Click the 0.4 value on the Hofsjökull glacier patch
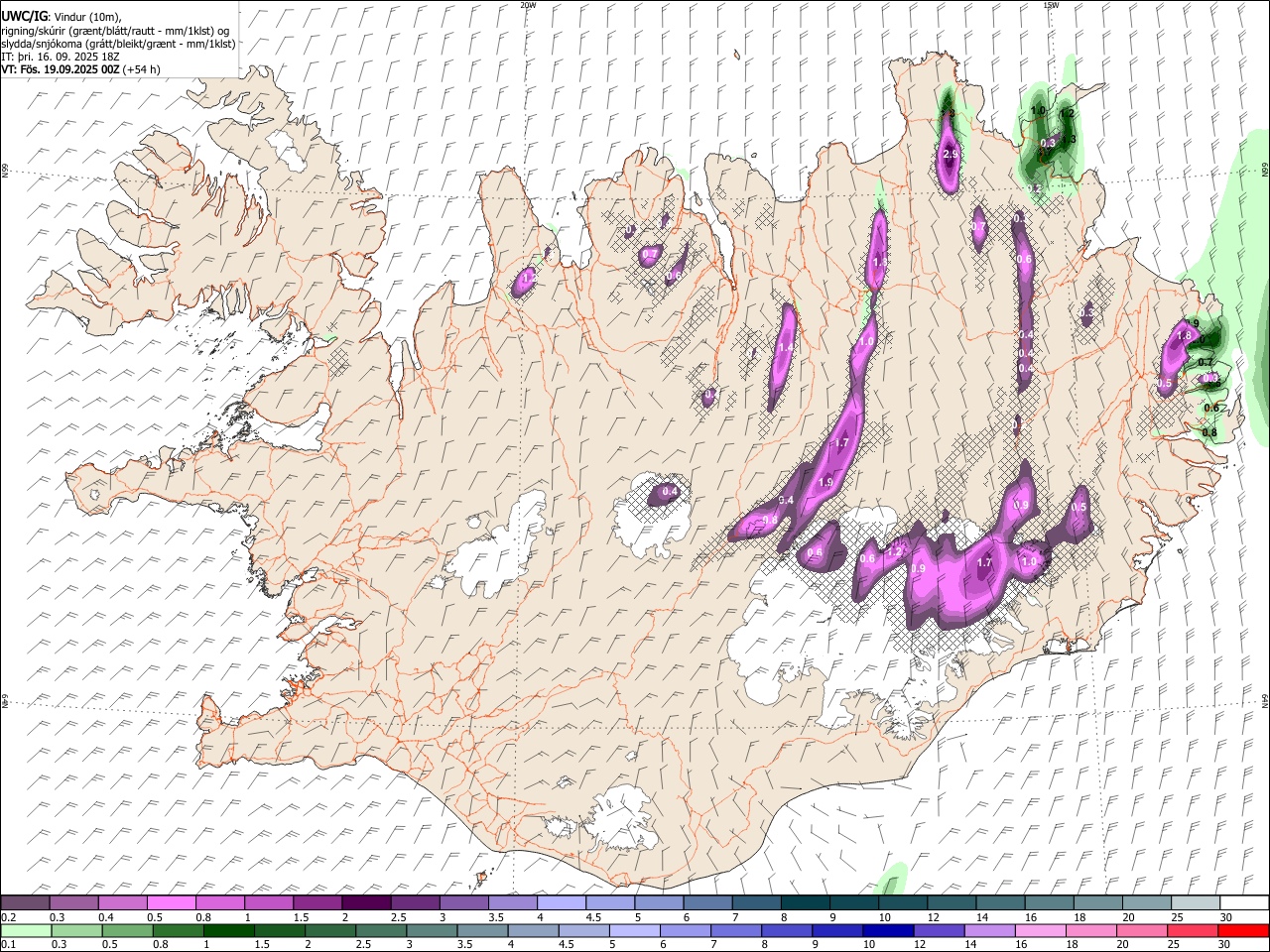The image size is (1270, 952). 670,491
